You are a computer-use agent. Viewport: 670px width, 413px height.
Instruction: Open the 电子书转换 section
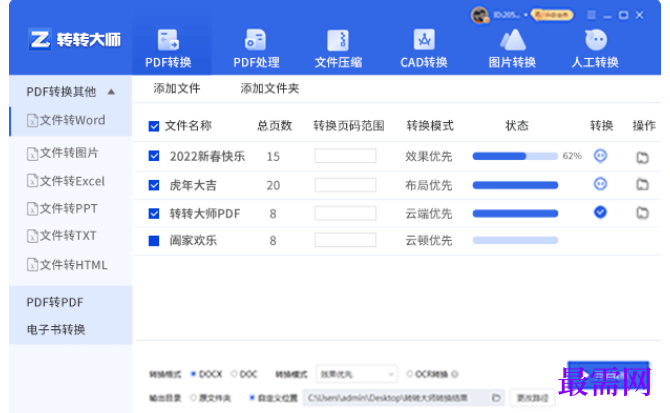(x=56, y=330)
